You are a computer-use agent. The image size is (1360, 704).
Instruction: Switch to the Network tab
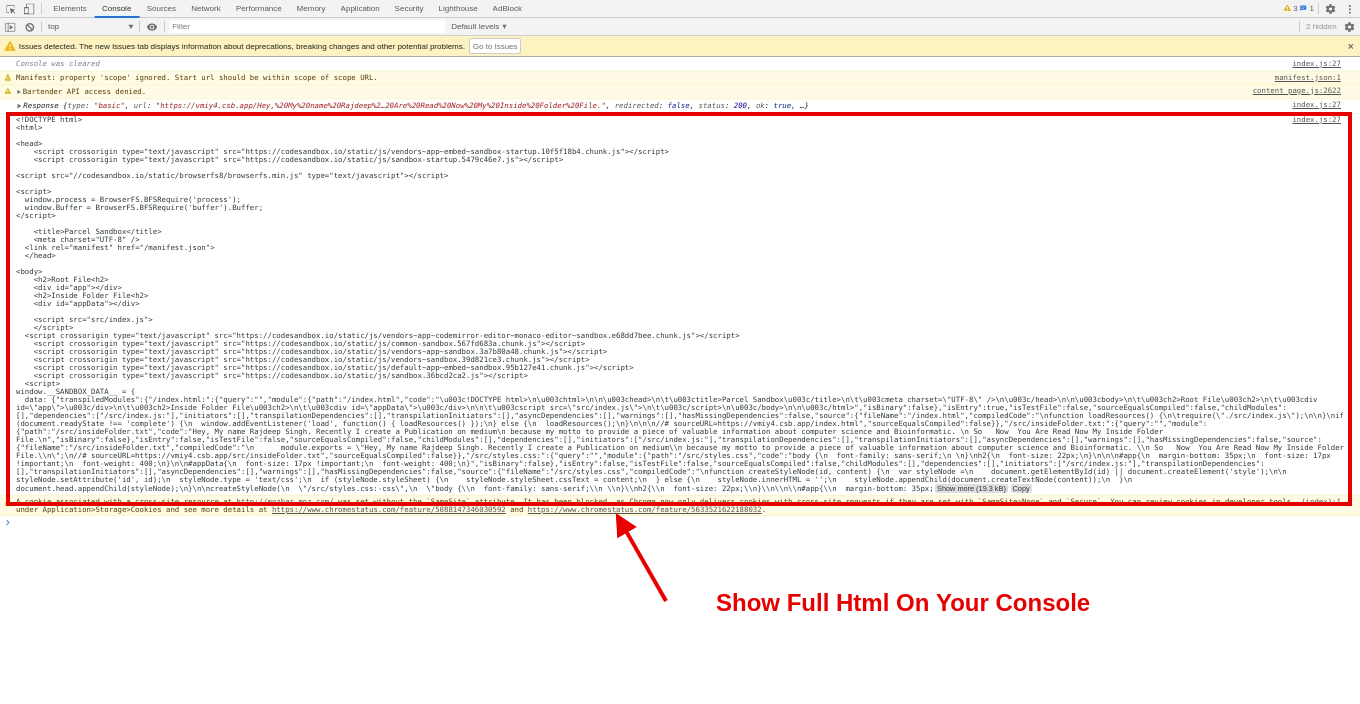(204, 8)
